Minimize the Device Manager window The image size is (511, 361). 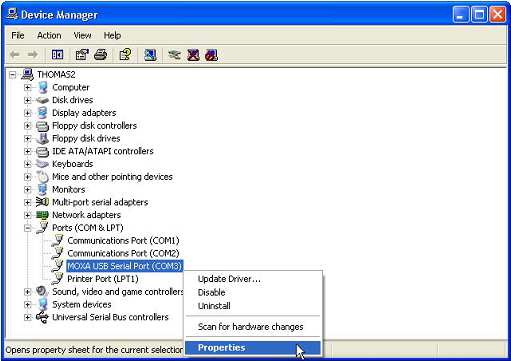tap(461, 15)
